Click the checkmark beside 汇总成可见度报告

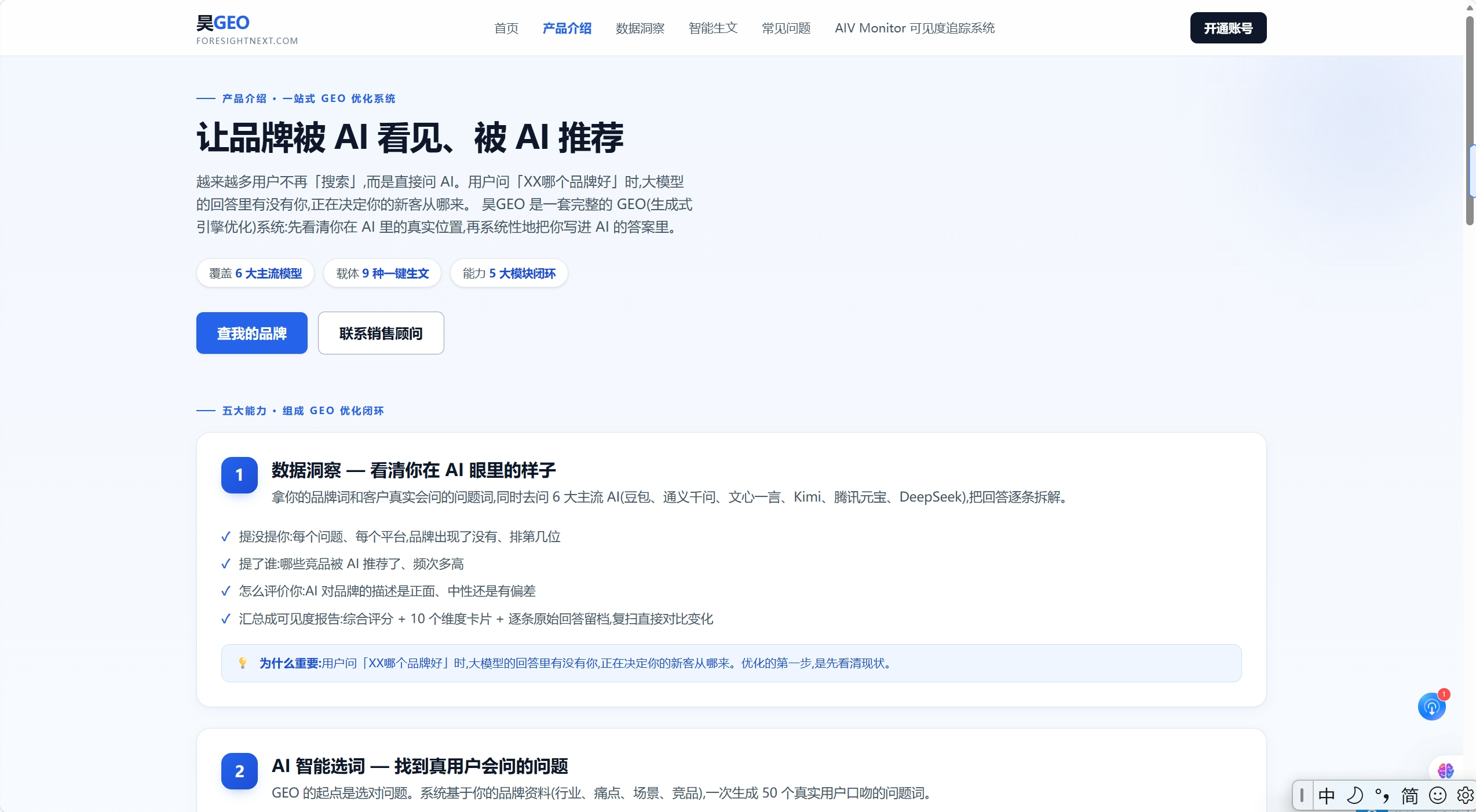tap(226, 619)
